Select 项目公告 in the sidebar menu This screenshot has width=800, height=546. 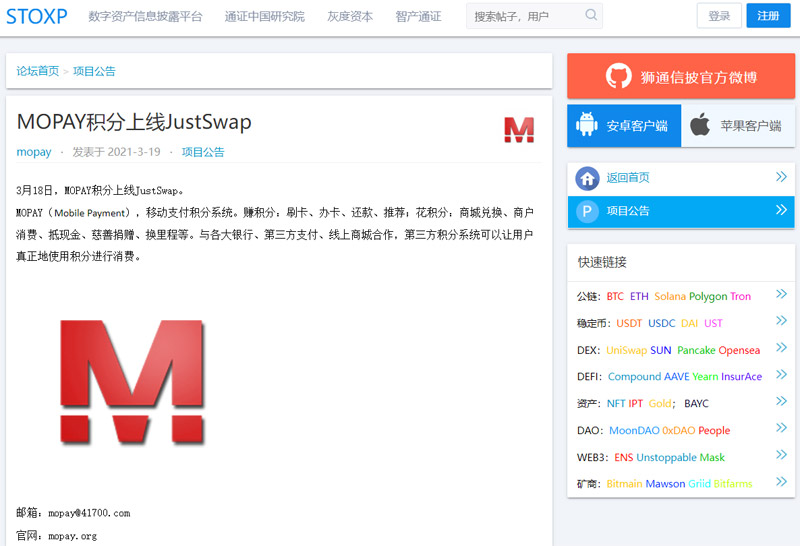click(681, 211)
